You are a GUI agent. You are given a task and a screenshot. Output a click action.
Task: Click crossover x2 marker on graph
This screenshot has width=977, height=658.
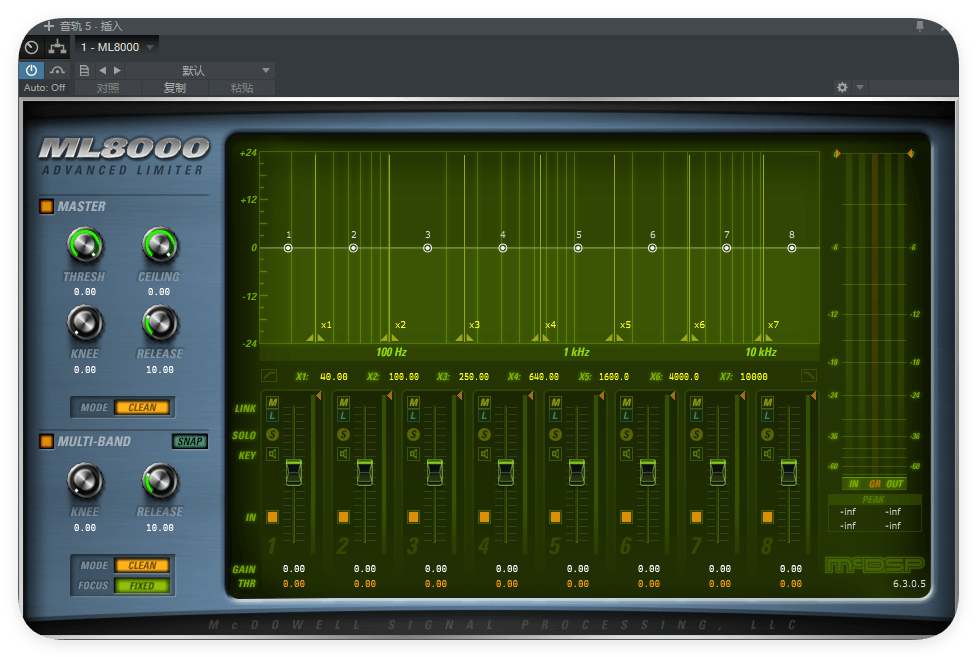coord(389,337)
